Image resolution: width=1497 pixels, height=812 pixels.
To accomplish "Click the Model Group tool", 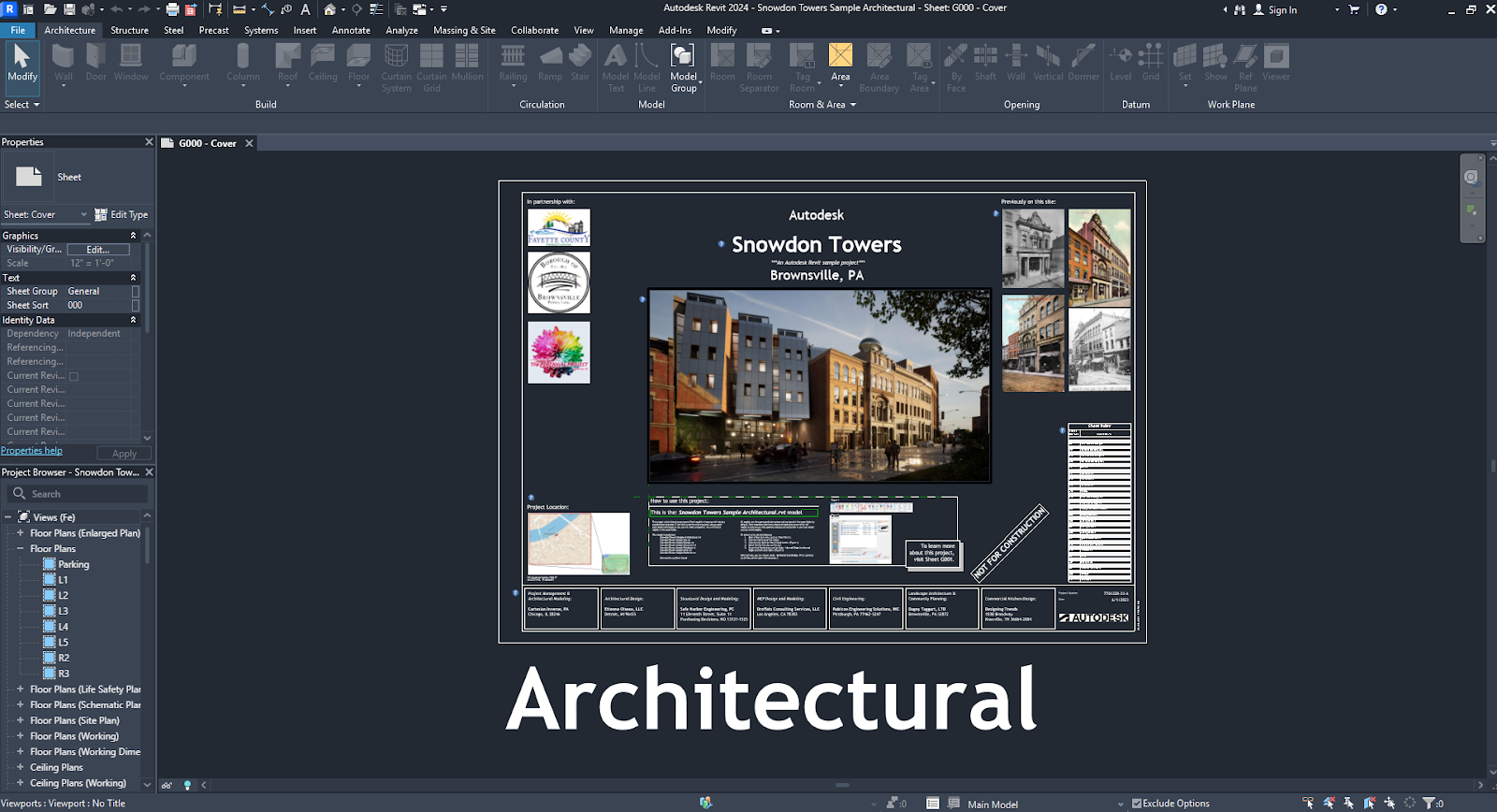I will pos(684,67).
